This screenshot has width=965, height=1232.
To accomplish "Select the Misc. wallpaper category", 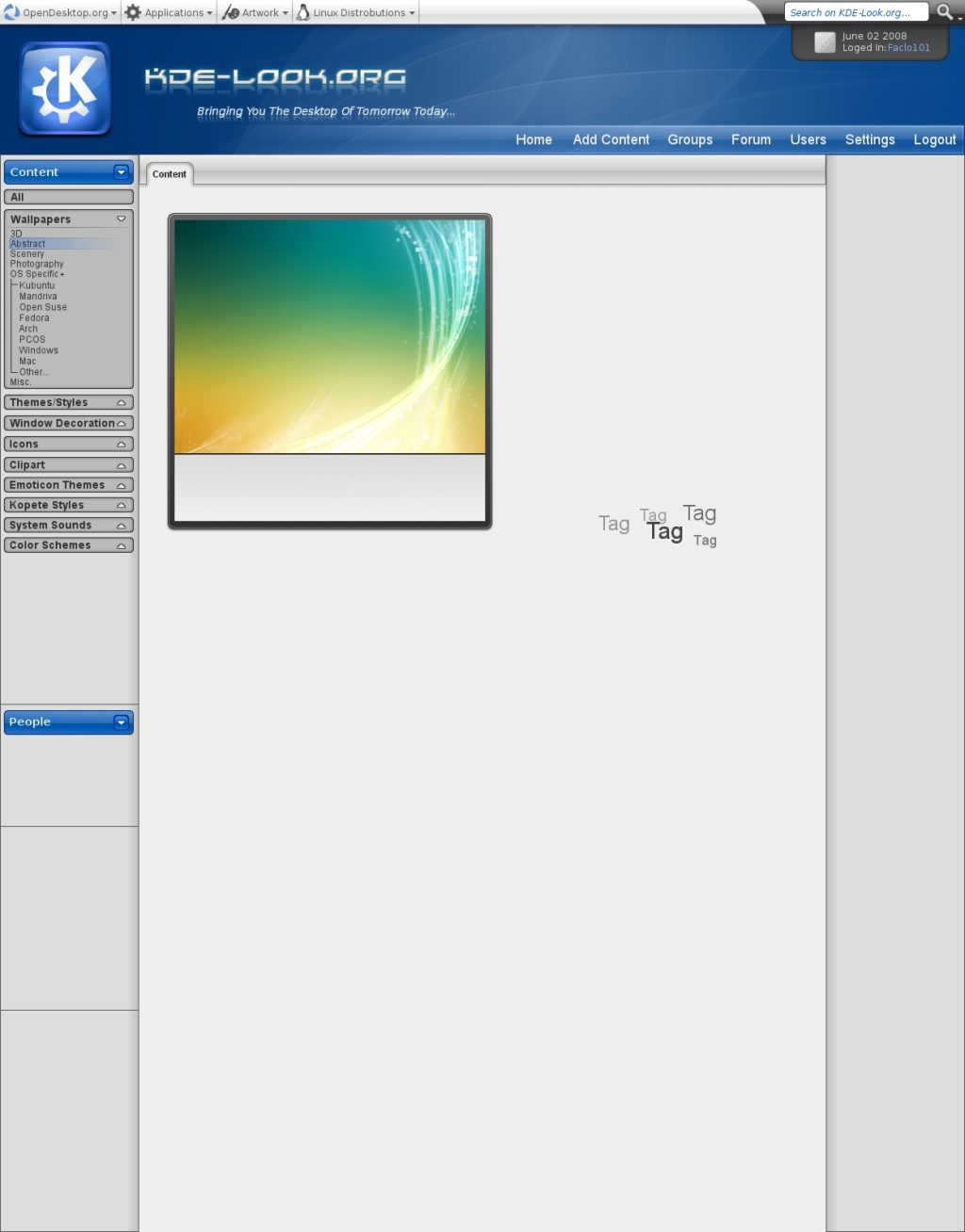I will coord(21,382).
